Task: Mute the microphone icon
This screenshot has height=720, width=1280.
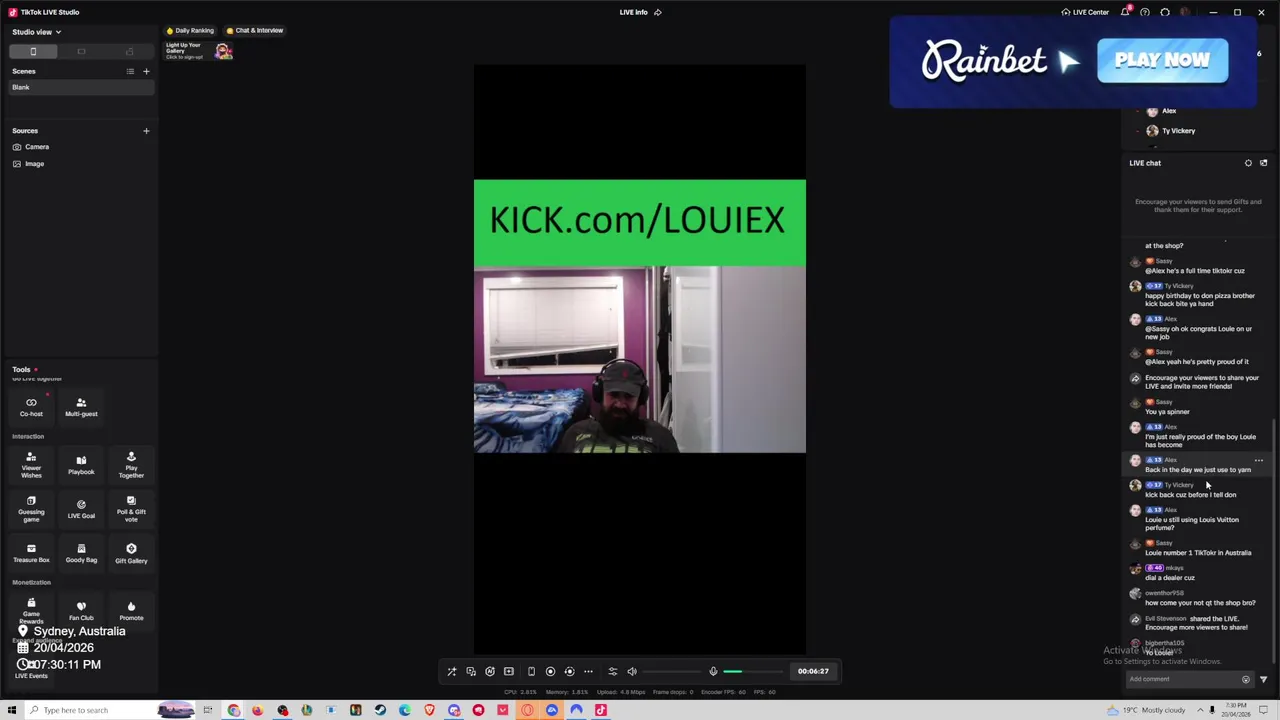Action: 713,671
